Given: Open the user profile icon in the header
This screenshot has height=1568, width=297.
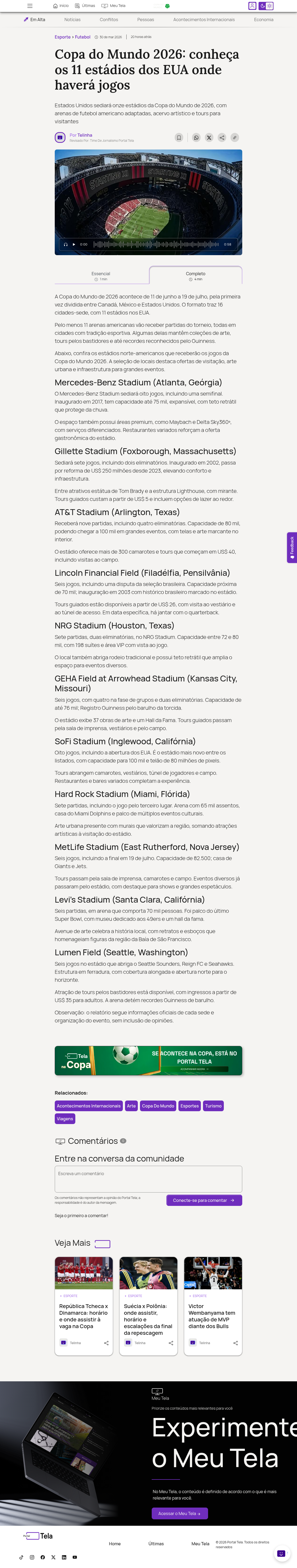Looking at the screenshot, I should tap(252, 5).
